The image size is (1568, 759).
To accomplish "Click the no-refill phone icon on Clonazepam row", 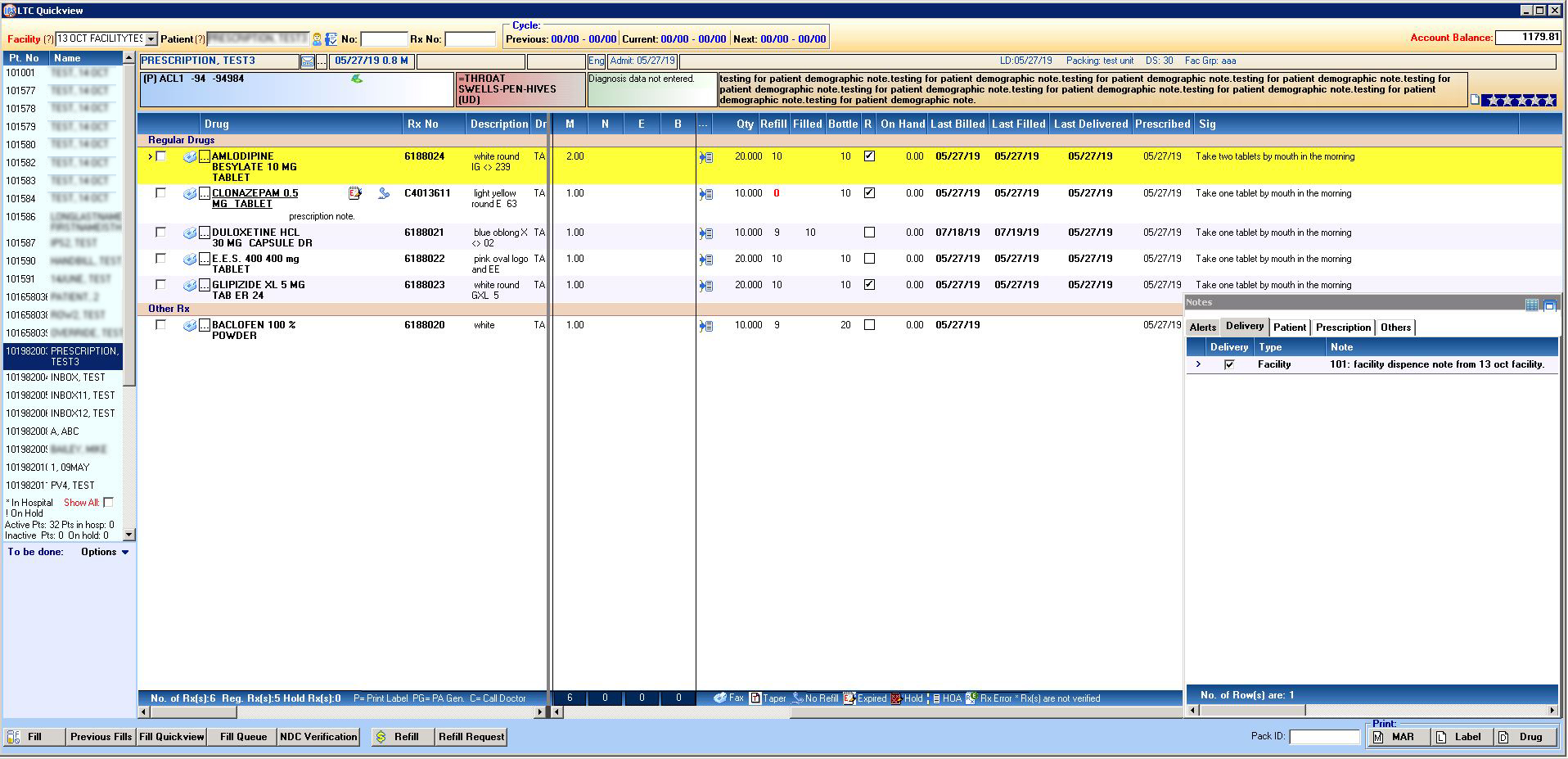I will (384, 194).
